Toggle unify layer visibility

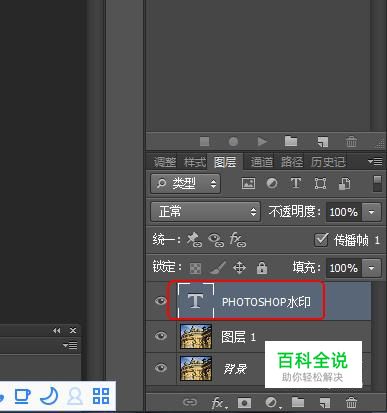click(x=216, y=240)
